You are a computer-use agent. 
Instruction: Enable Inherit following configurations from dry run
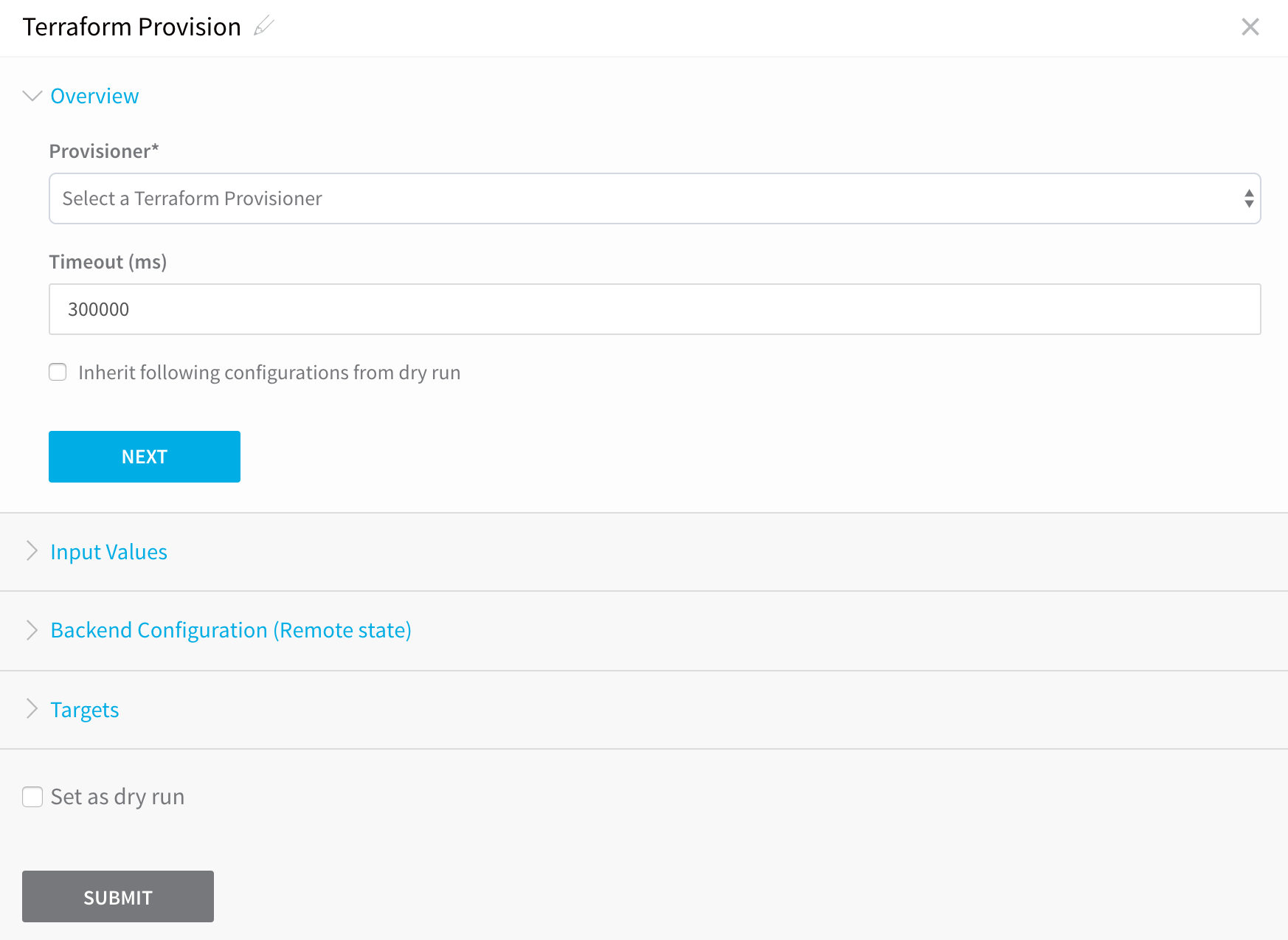coord(58,372)
